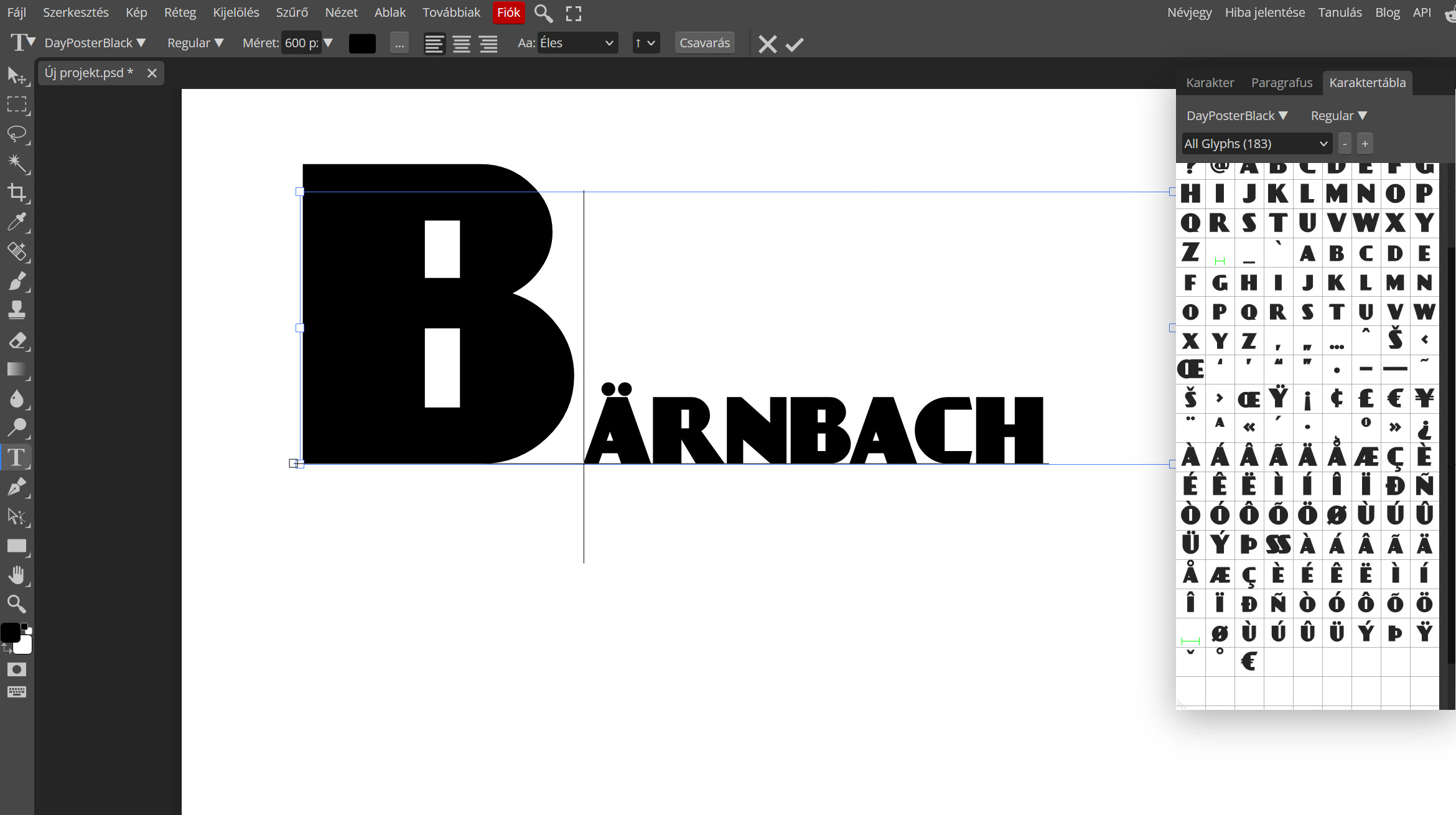Open Regular font style dropdown in options bar
The image size is (1456, 815).
pos(195,43)
